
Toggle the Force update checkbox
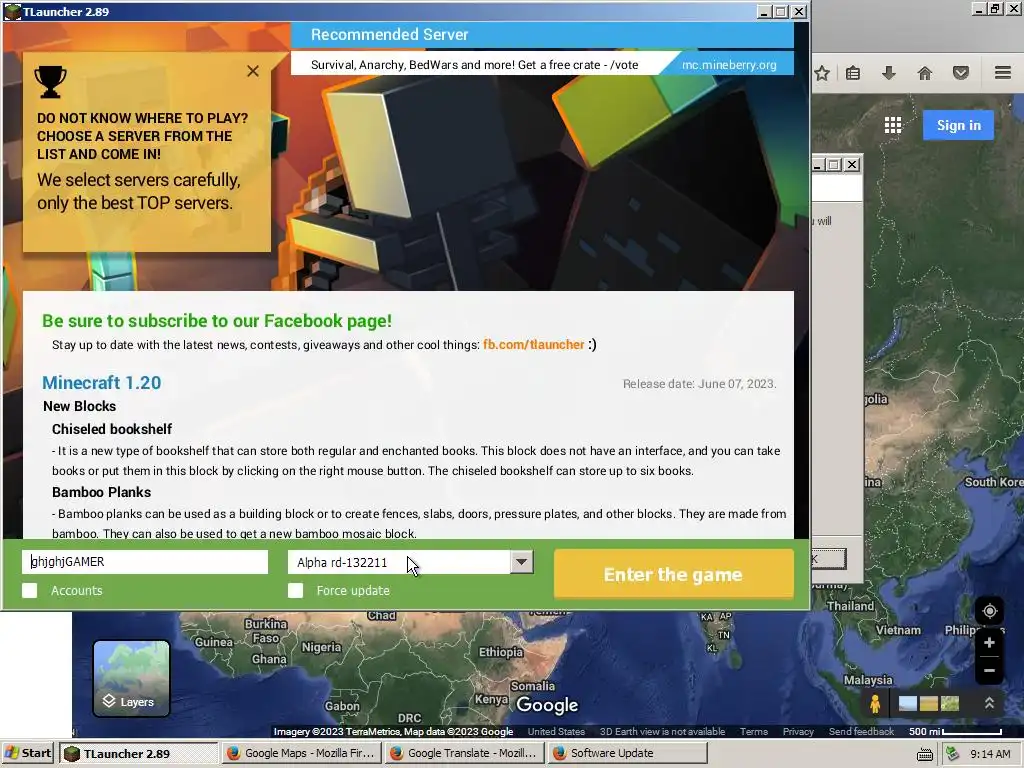pyautogui.click(x=296, y=590)
